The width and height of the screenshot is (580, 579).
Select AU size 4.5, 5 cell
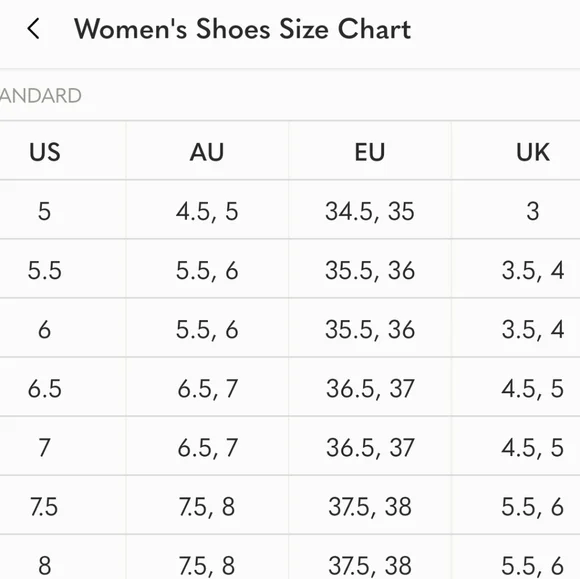(207, 211)
